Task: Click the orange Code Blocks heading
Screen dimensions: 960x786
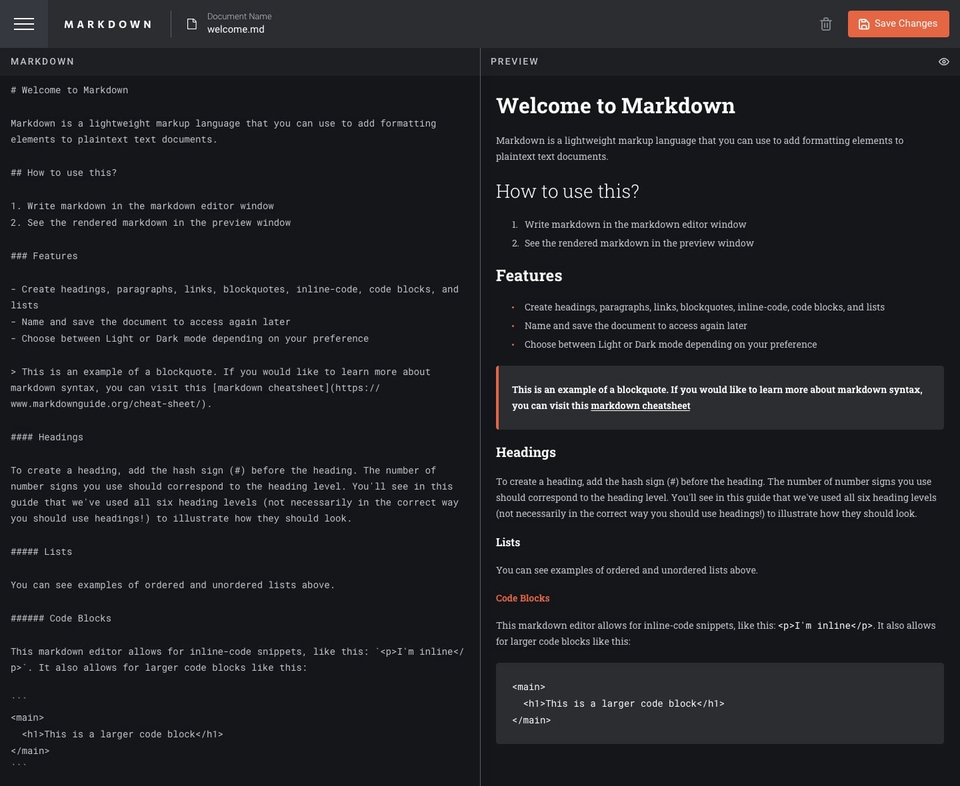Action: 524,597
